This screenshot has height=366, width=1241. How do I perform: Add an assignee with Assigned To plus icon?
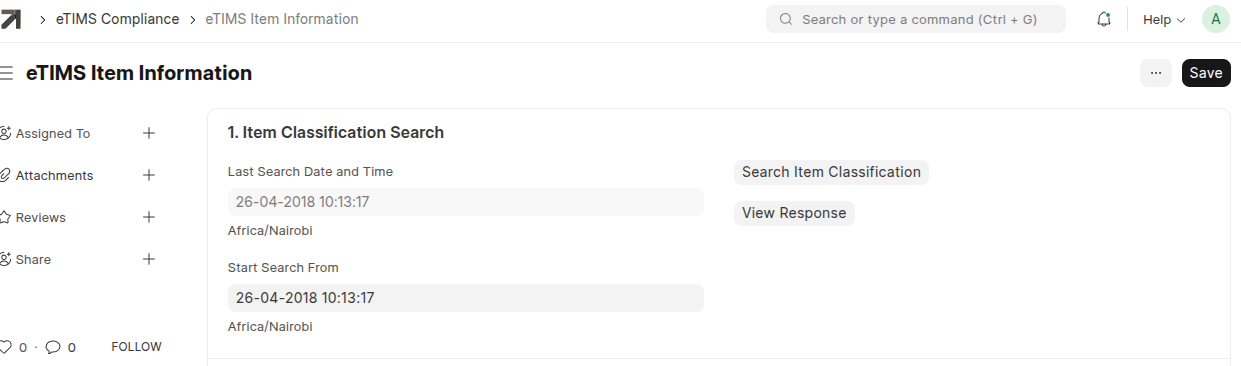[x=149, y=133]
